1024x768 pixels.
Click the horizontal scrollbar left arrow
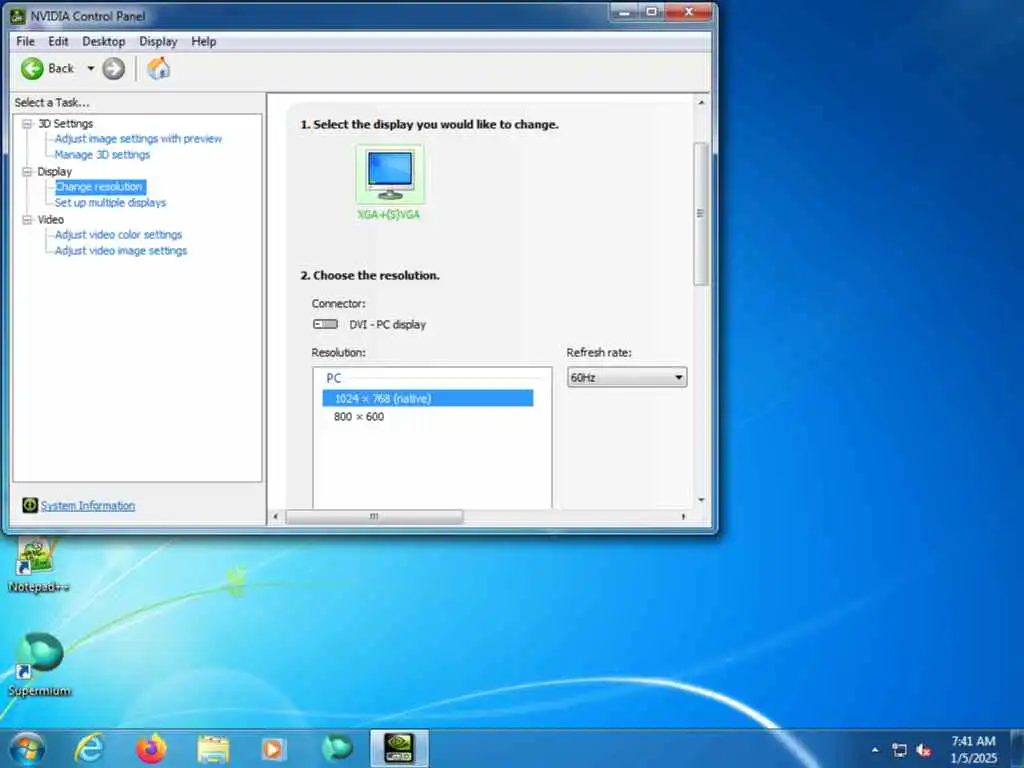(276, 517)
